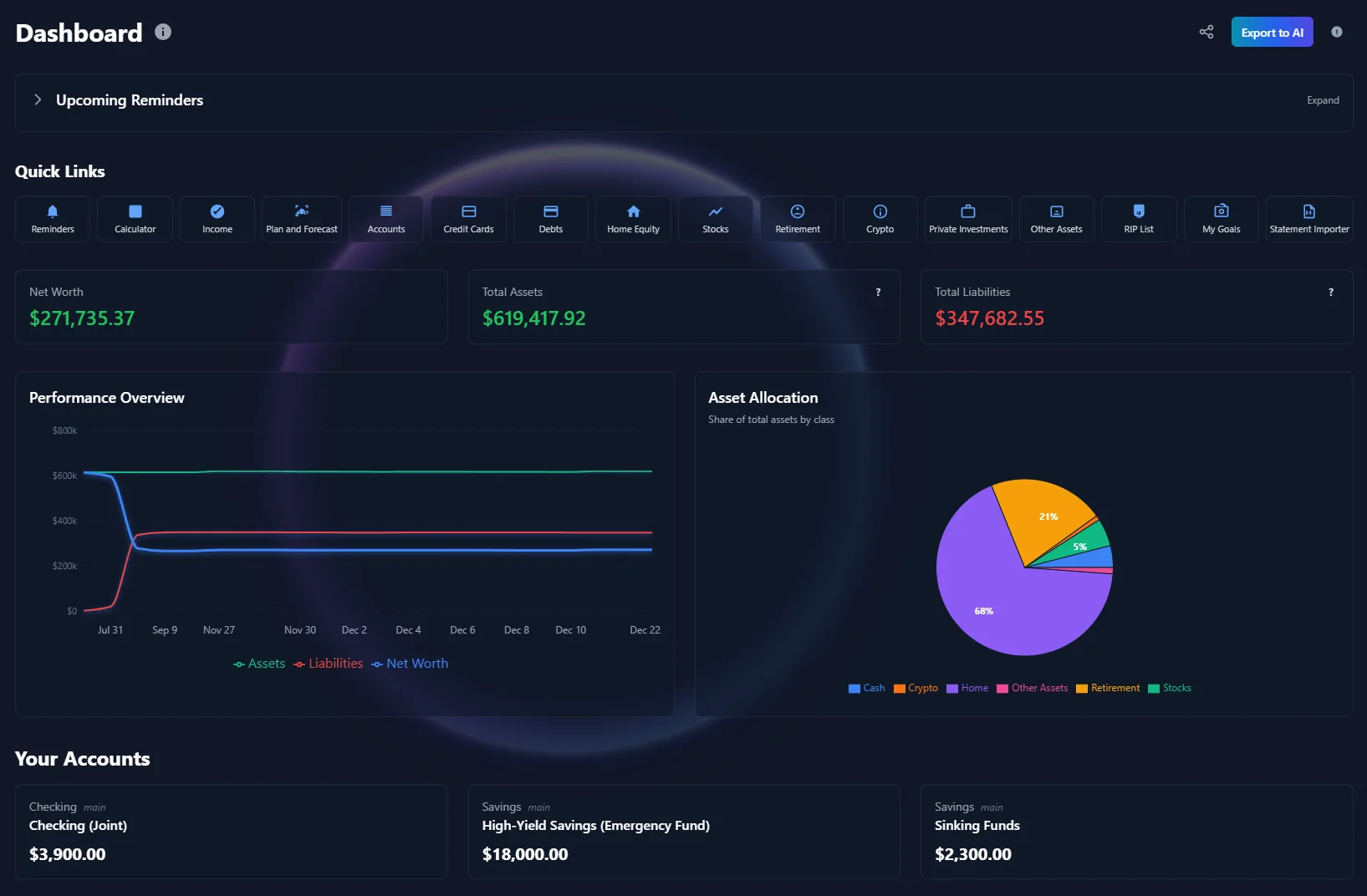Open the Stocks trend-line quick link
Screen dimensions: 1367x896
tap(715, 219)
